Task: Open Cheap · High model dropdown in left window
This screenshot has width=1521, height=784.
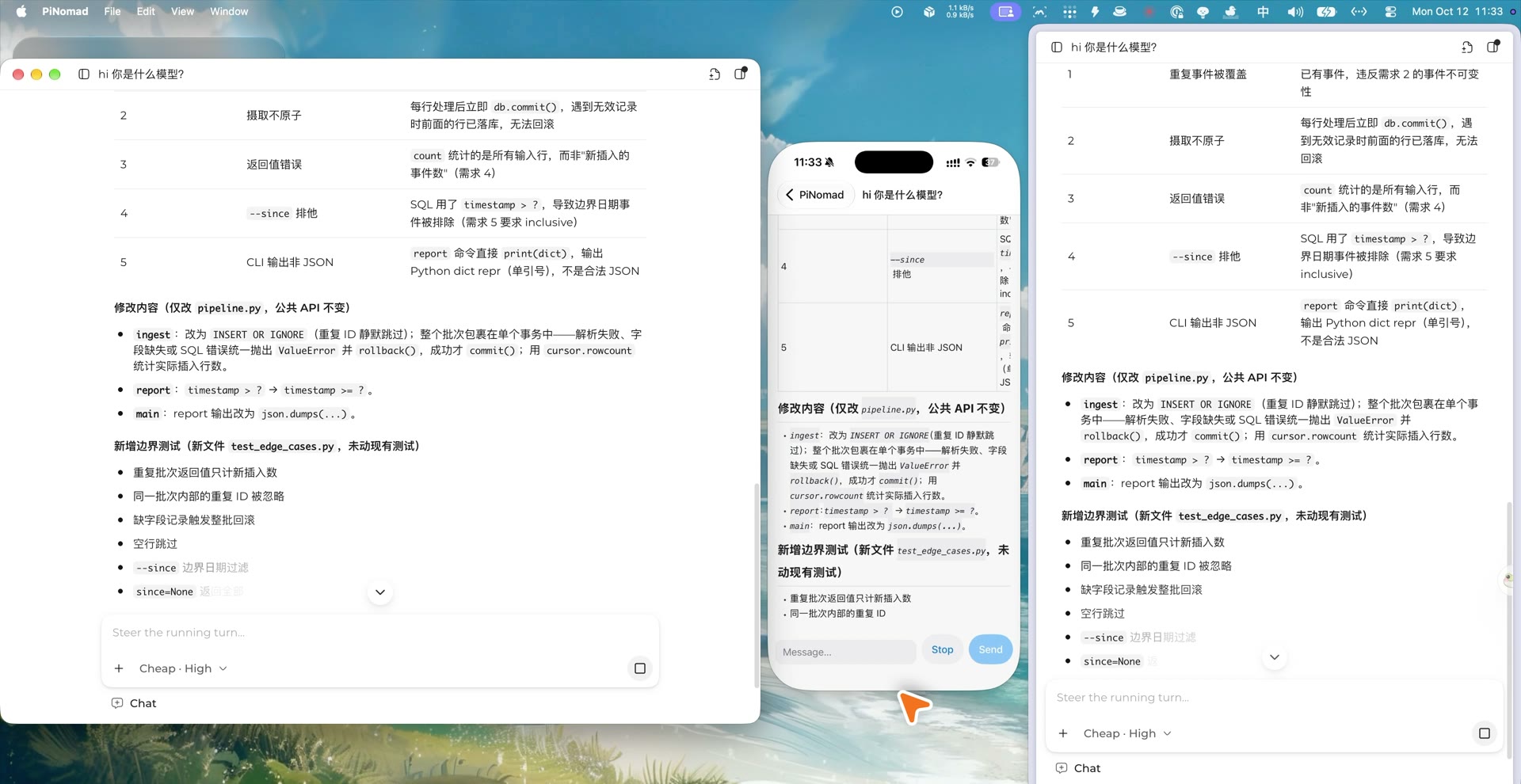Action: pyautogui.click(x=183, y=668)
